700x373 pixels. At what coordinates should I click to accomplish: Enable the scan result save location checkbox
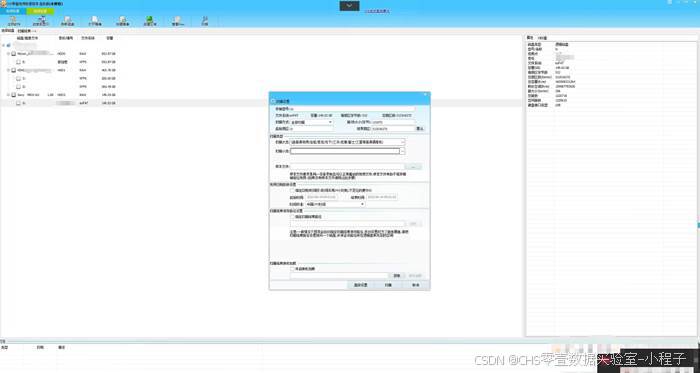292,217
